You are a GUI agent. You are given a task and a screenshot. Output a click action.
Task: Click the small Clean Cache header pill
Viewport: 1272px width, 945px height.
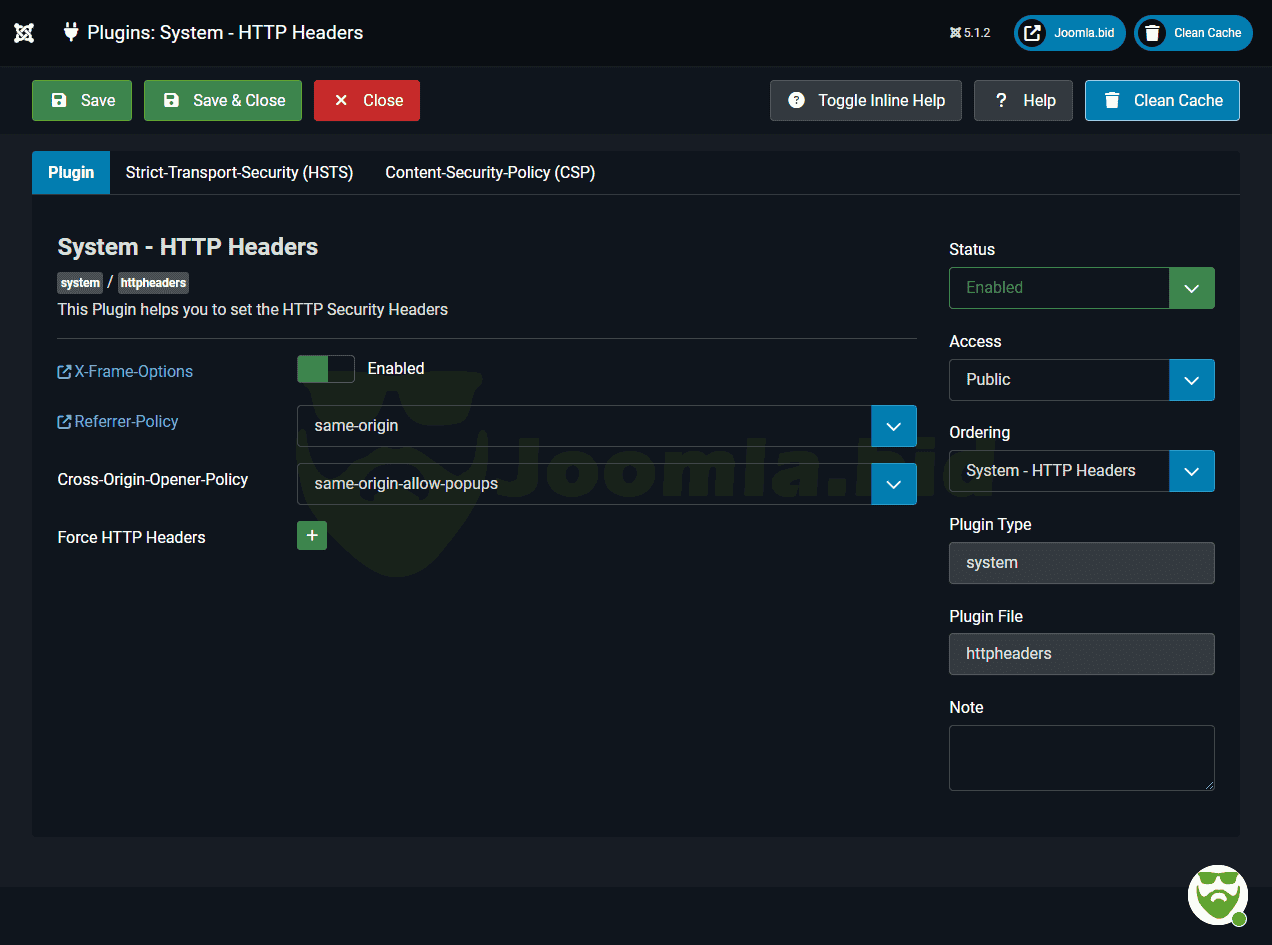[1193, 33]
